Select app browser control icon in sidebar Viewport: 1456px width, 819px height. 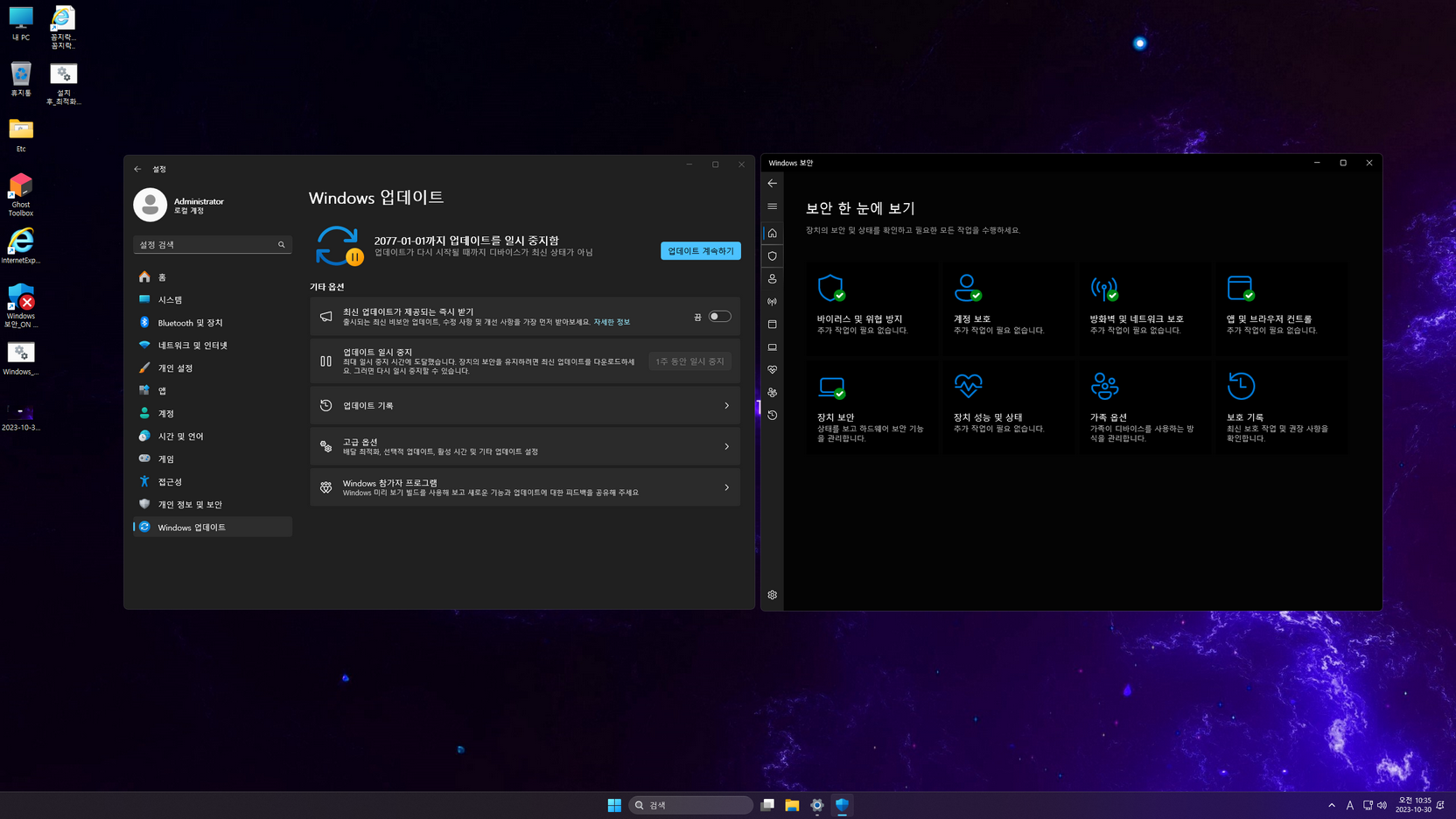coord(773,324)
